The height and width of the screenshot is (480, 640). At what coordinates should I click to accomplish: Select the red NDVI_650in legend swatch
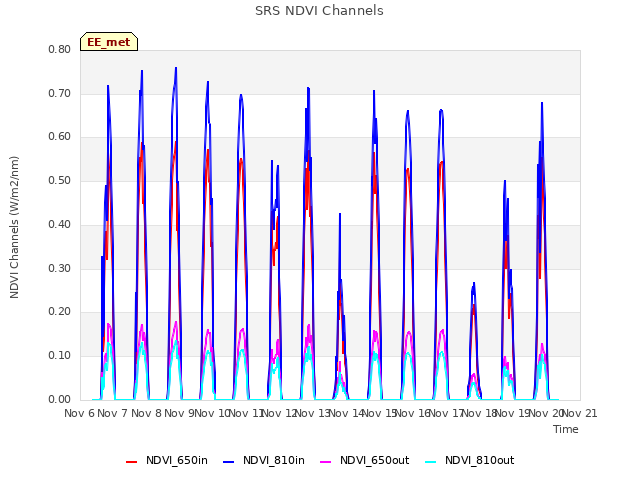tap(131, 462)
